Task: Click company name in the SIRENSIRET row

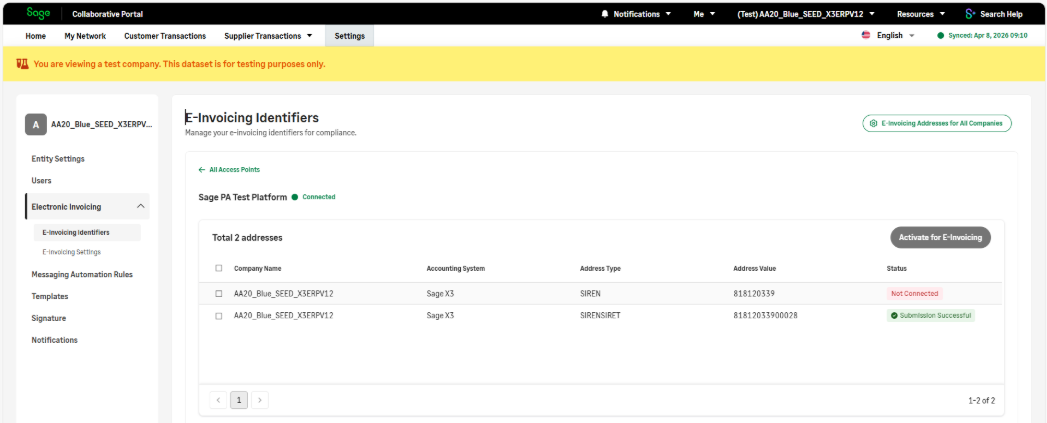Action: (284, 315)
